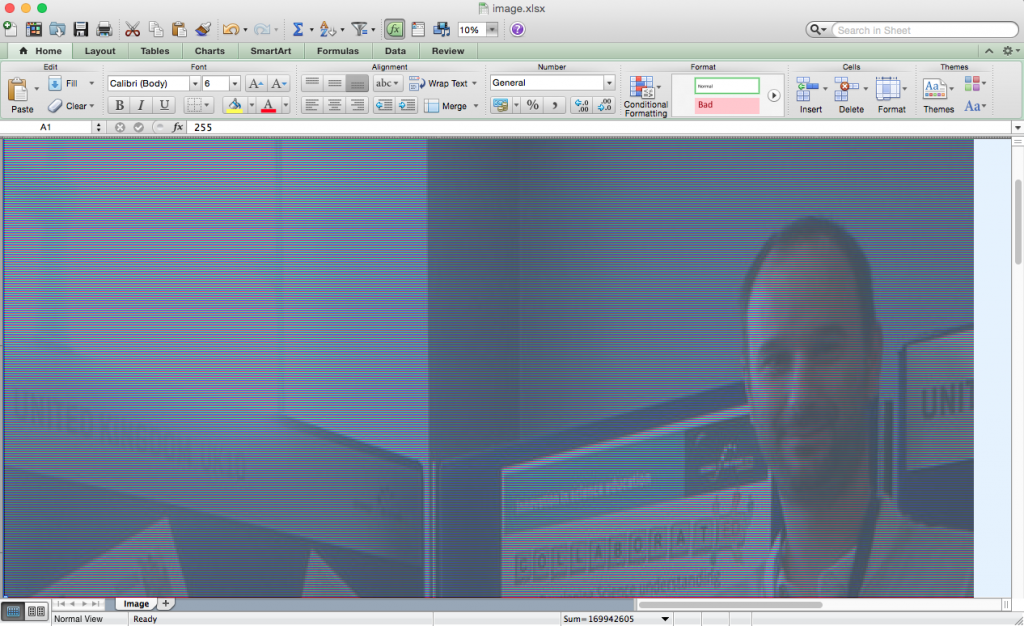This screenshot has width=1024, height=626.
Task: Open the font size dropdown
Action: pyautogui.click(x=234, y=84)
